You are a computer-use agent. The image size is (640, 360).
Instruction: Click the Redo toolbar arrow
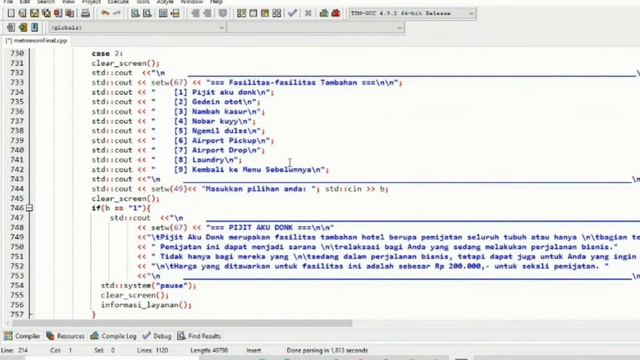point(117,13)
